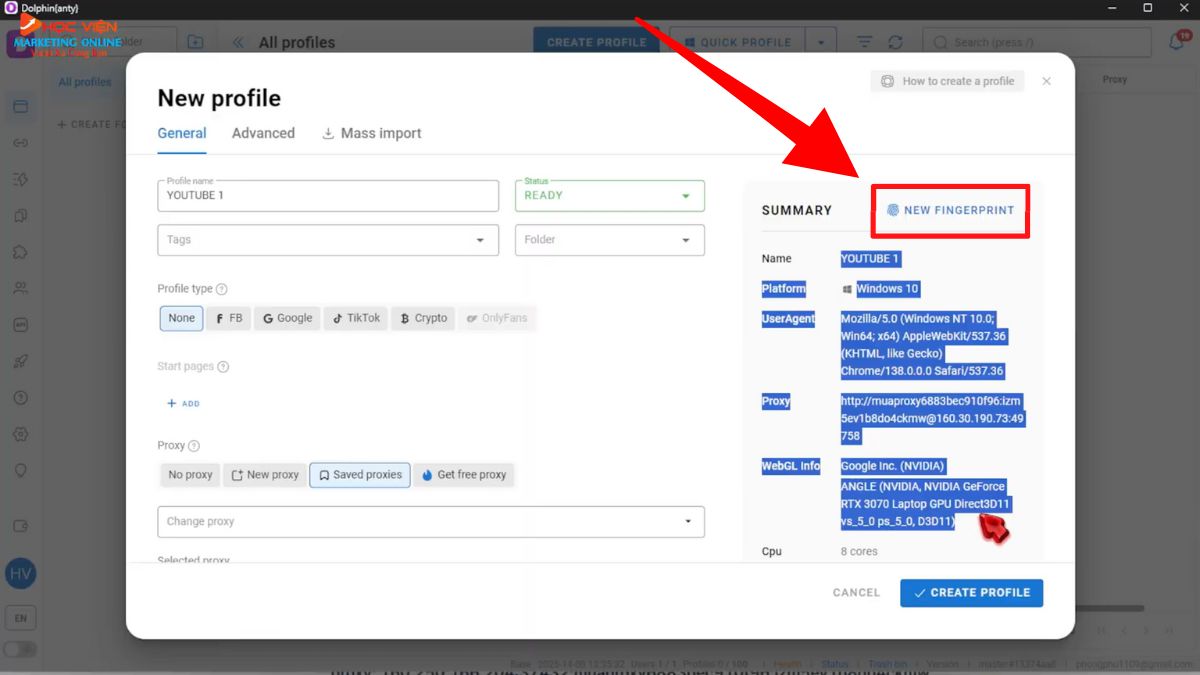
Task: Open the filter icon in top toolbar
Action: [865, 42]
